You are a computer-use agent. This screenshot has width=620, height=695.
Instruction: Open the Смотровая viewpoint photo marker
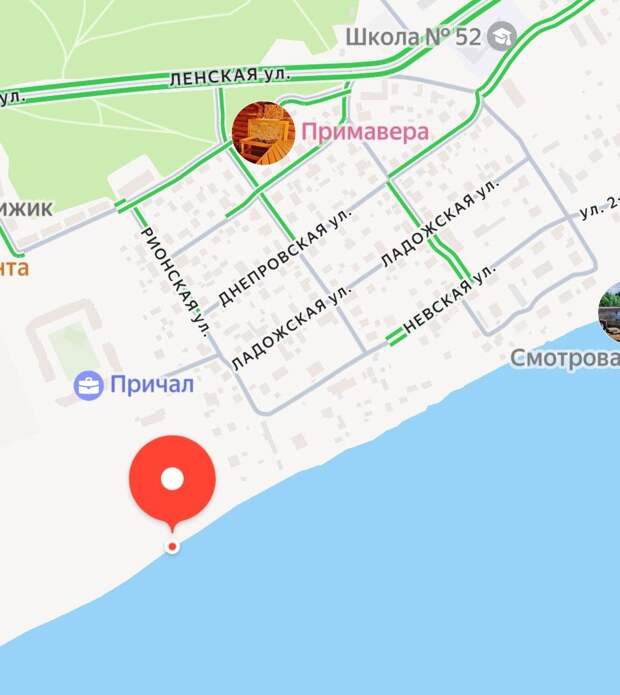click(x=609, y=312)
